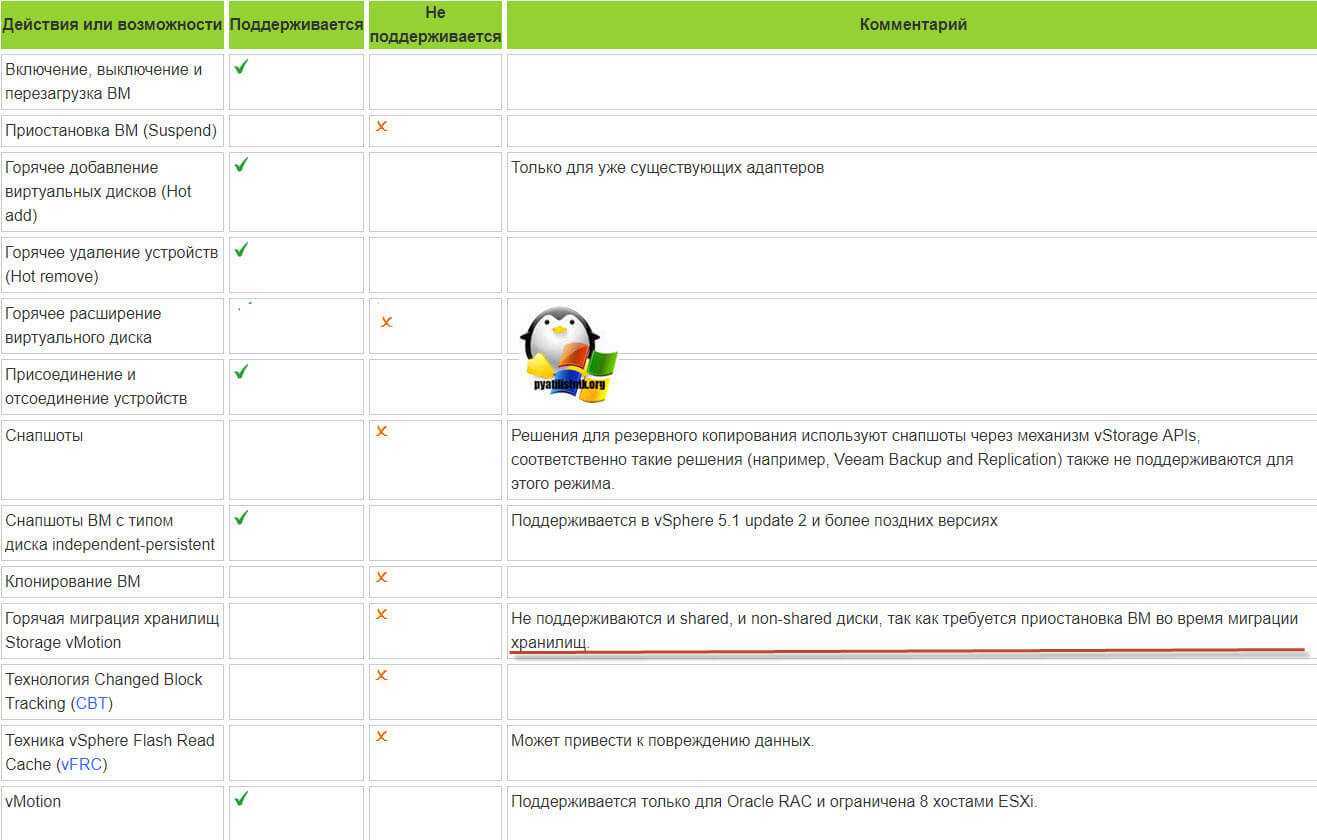The height and width of the screenshot is (840, 1317).
Task: Click the Не поддерживается column header
Action: (435, 25)
